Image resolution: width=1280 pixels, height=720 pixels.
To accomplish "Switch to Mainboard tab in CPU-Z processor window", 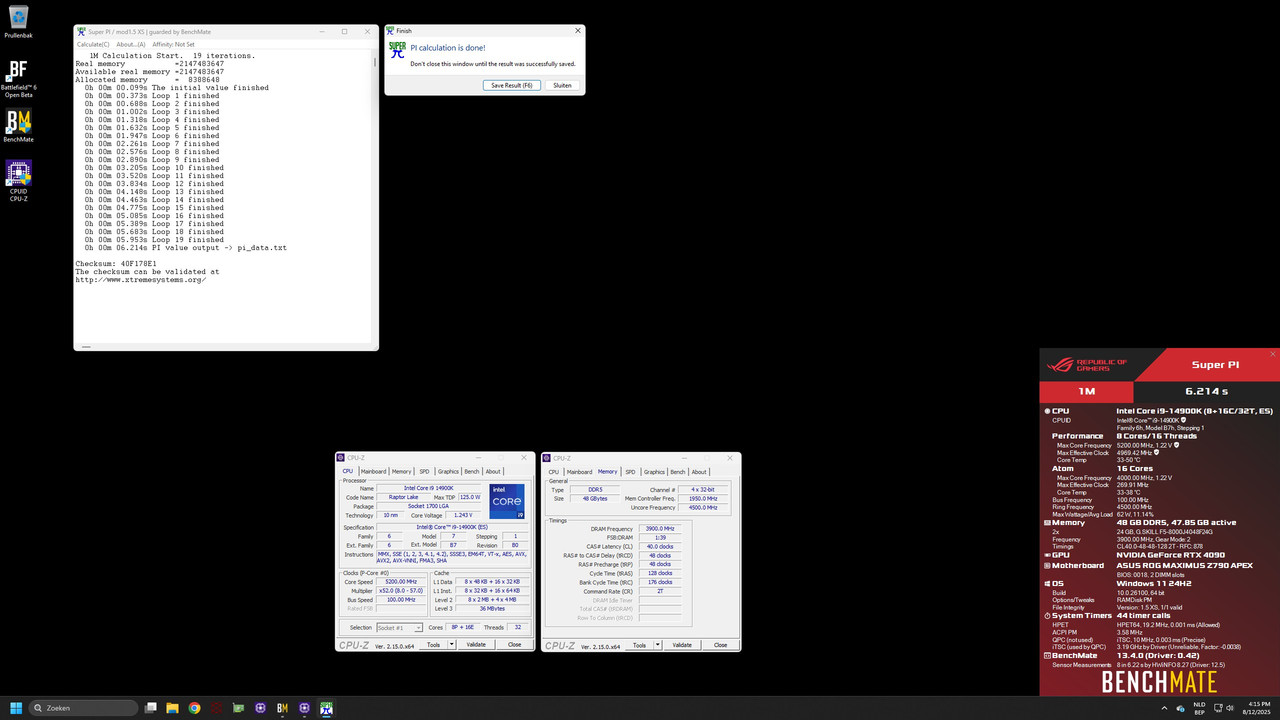I will pyautogui.click(x=374, y=471).
